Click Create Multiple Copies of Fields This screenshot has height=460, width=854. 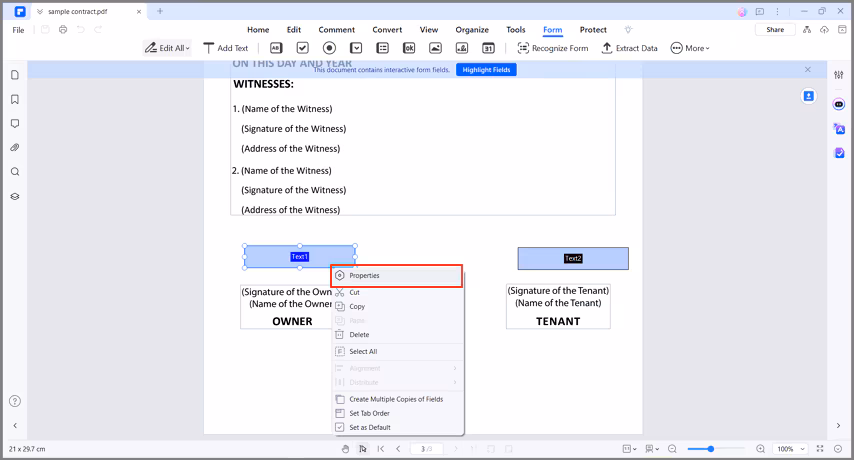click(398, 399)
